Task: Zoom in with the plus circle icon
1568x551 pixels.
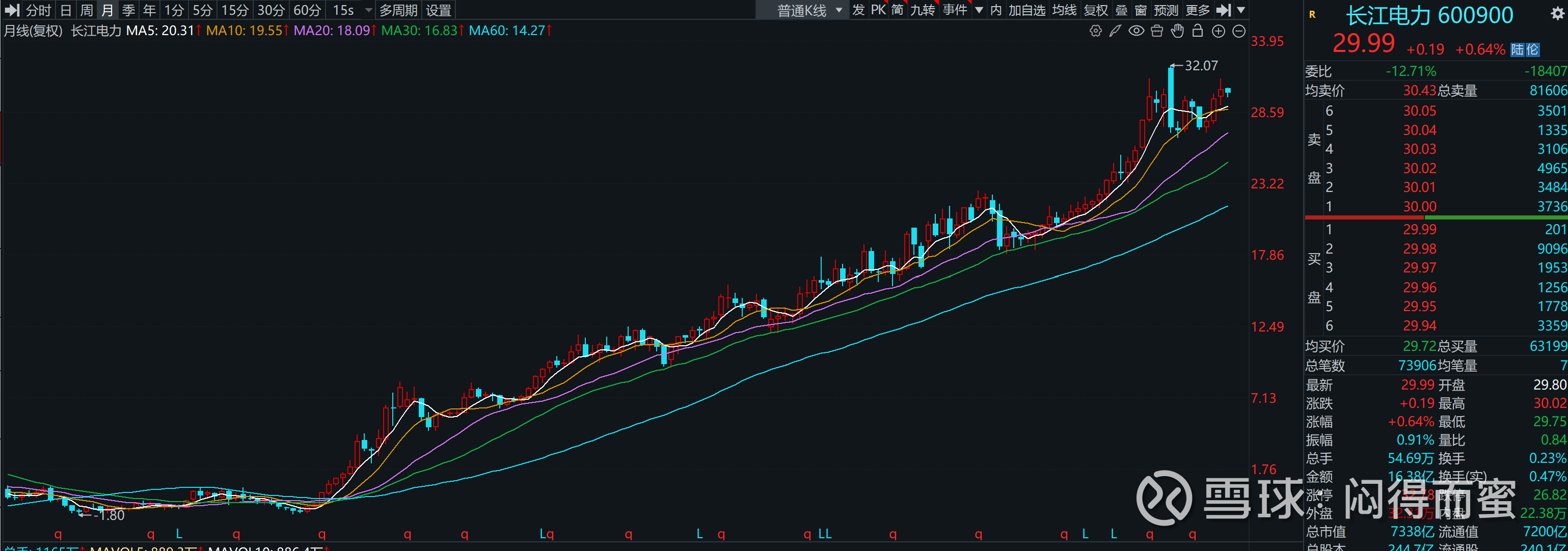Action: 1218,31
